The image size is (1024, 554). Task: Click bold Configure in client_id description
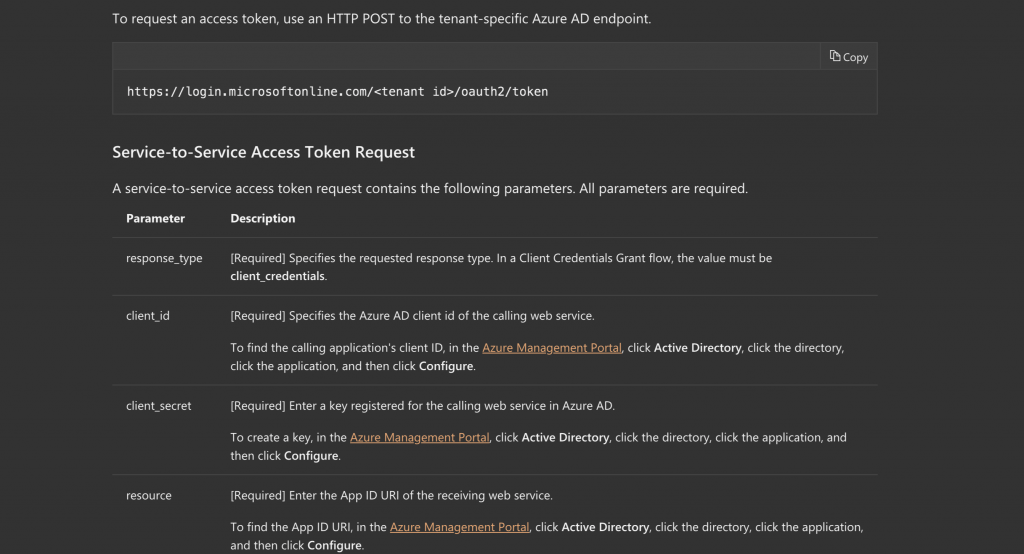coord(445,366)
